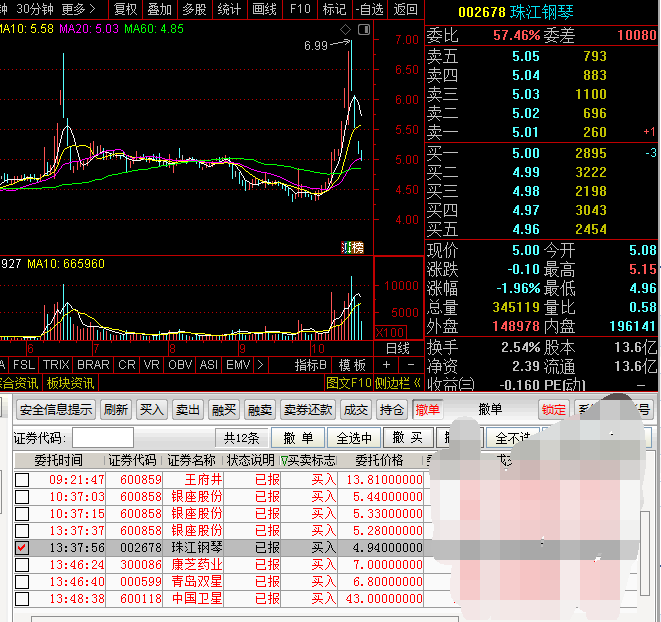Open the 叠加 overlay menu
The width and height of the screenshot is (661, 622).
click(159, 9)
